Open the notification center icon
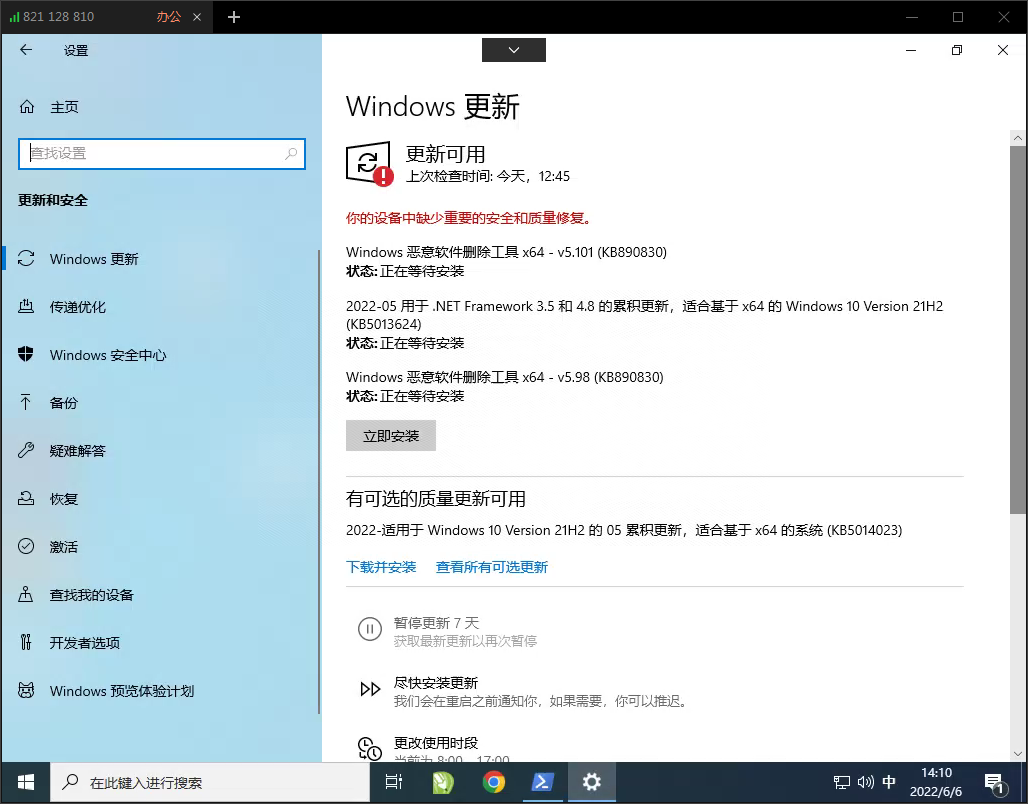This screenshot has width=1028, height=804. (995, 782)
